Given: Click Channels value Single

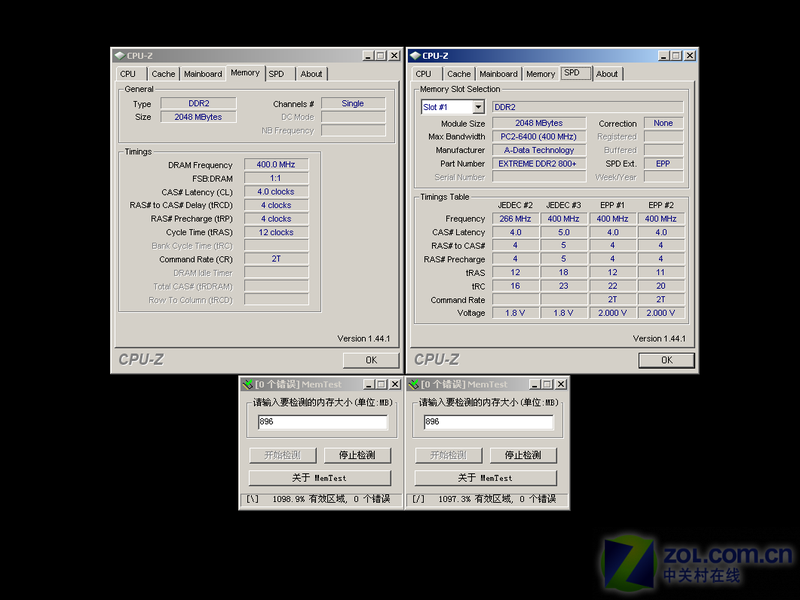Looking at the screenshot, I should [x=353, y=104].
